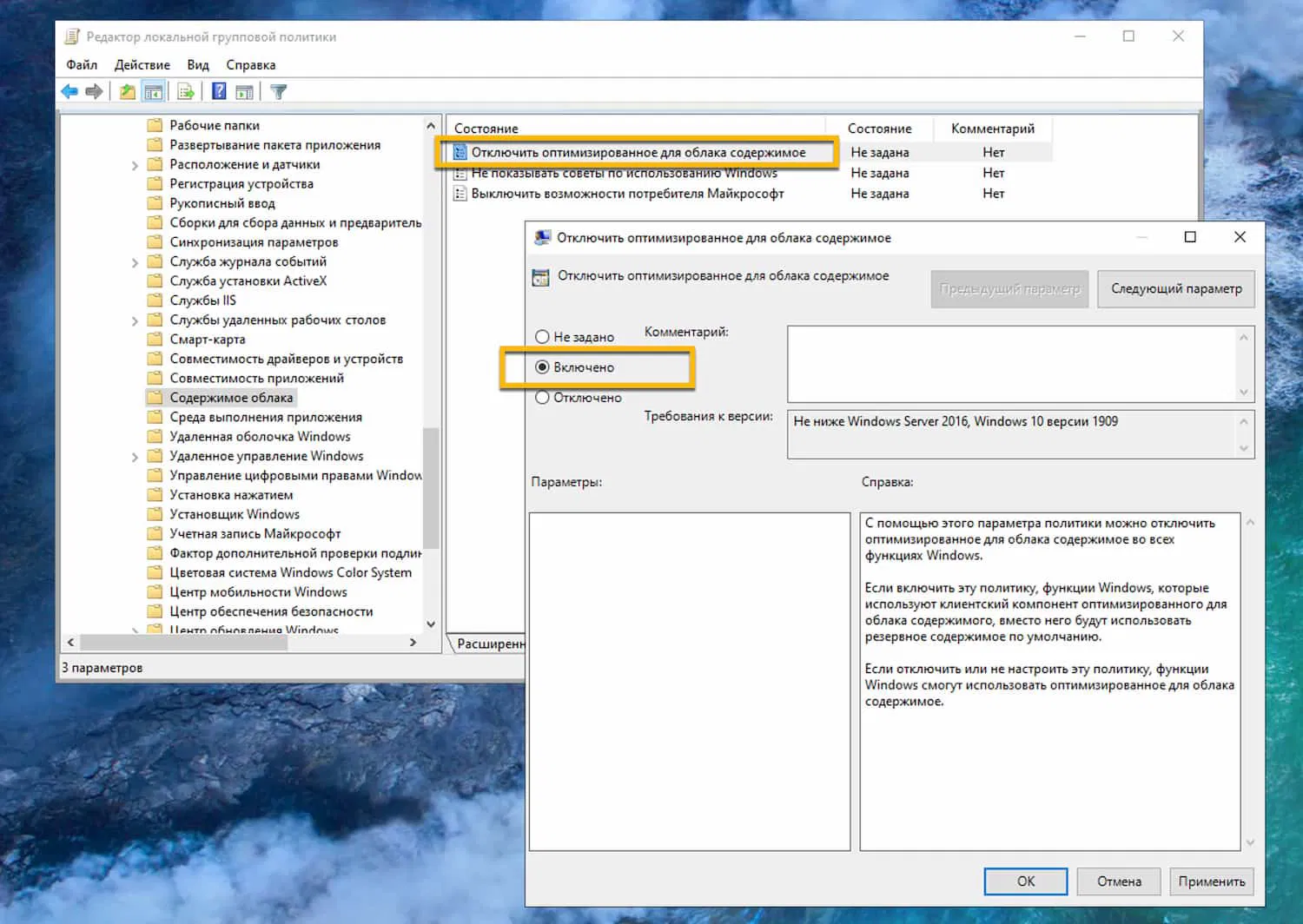
Task: Select the 'Учетная запись Майкрософт' tree item
Action: click(x=255, y=534)
